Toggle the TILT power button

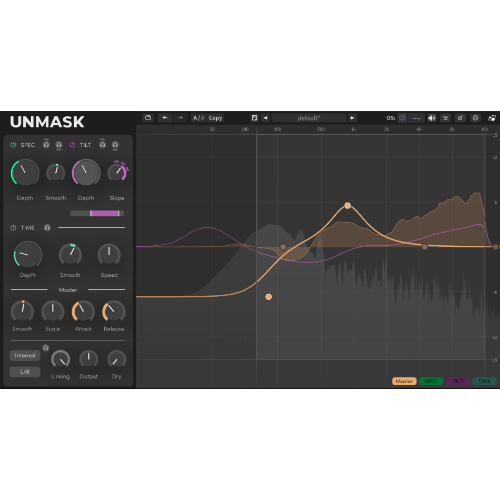pyautogui.click(x=72, y=145)
